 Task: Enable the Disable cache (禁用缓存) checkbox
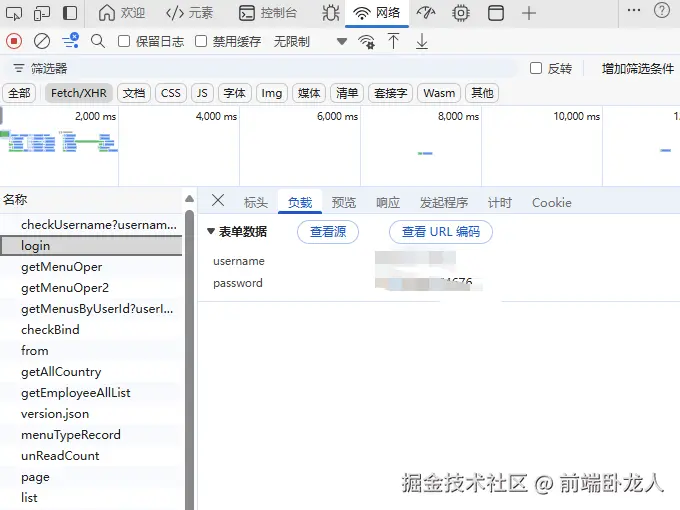[201, 41]
